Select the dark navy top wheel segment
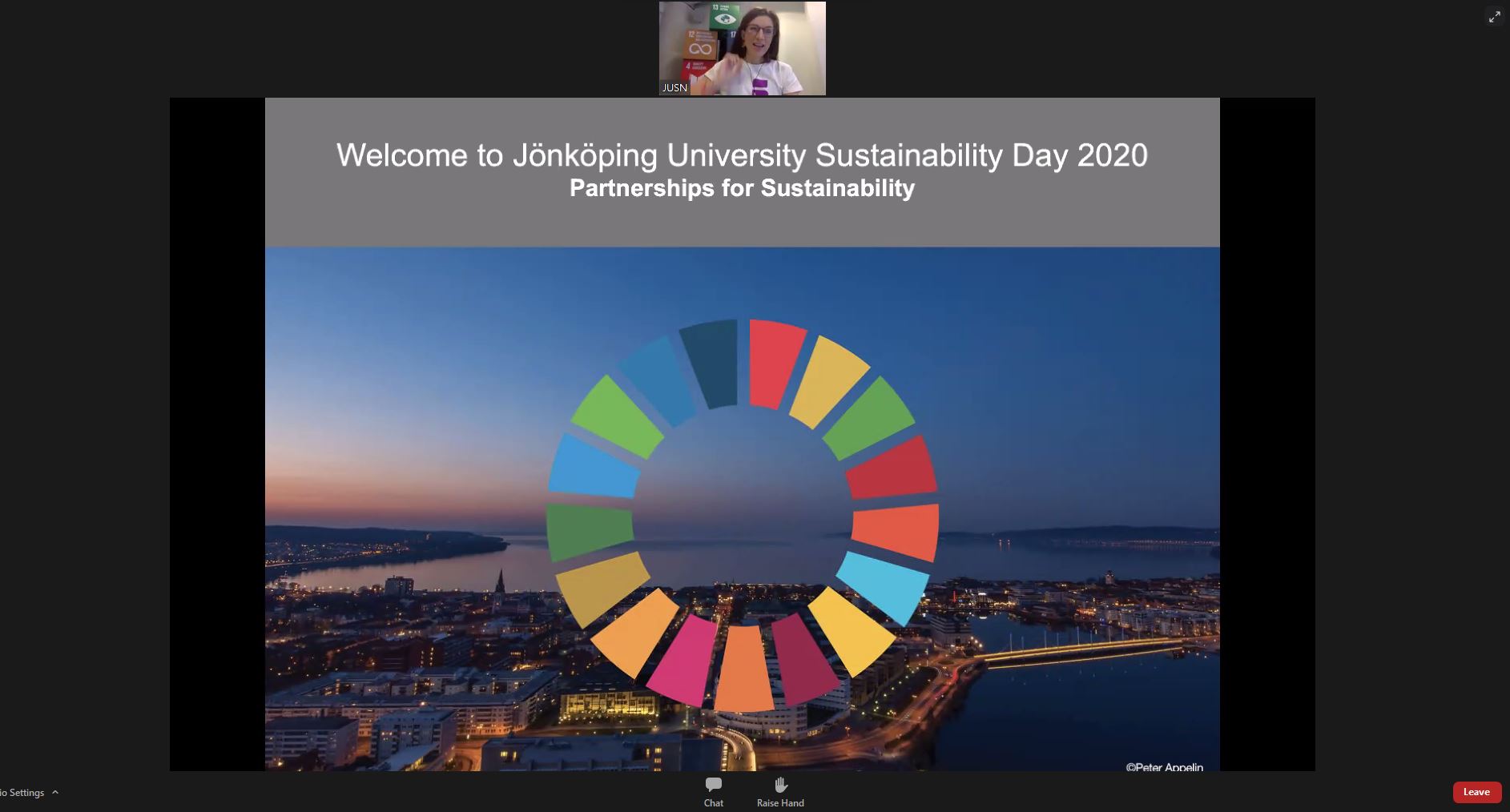 click(710, 363)
